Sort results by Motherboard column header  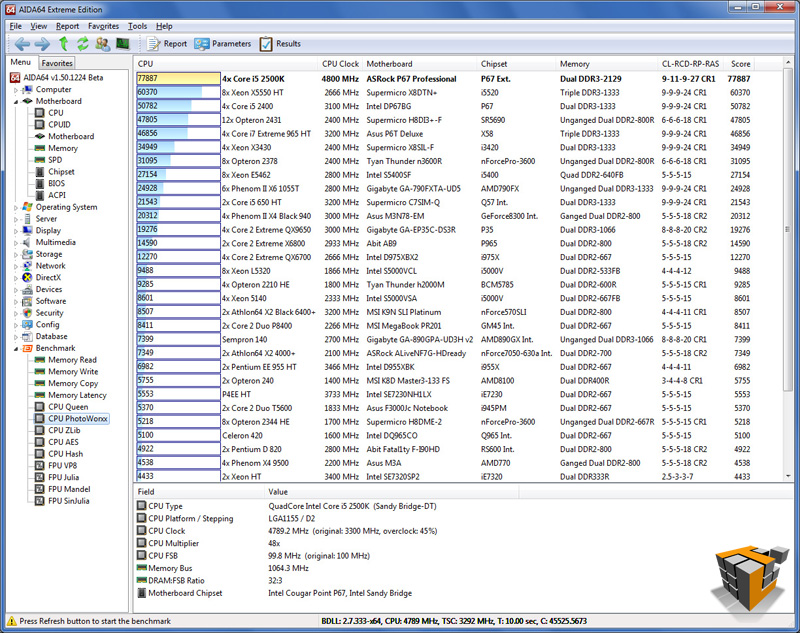419,64
